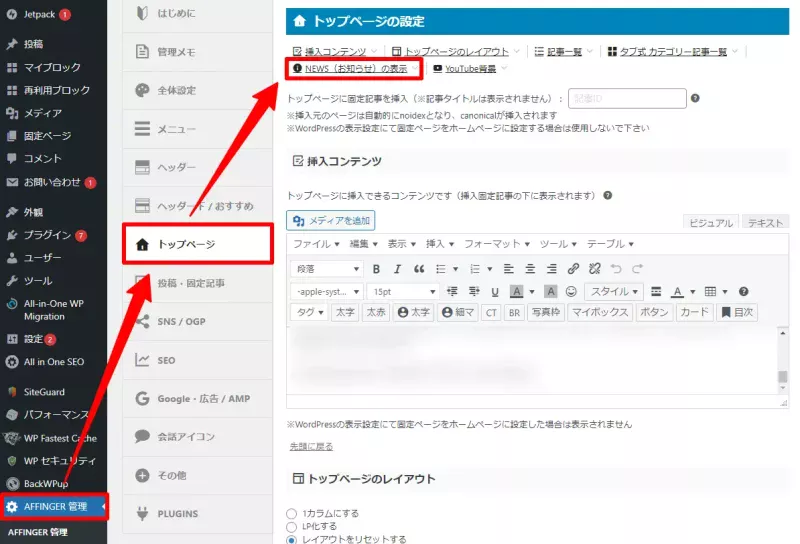Expand numbered list style arrow
800x544 pixels.
point(489,269)
